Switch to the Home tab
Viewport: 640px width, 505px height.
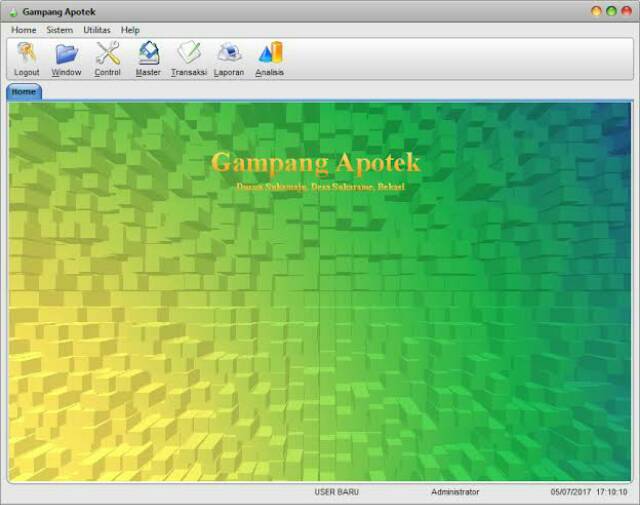tap(23, 91)
